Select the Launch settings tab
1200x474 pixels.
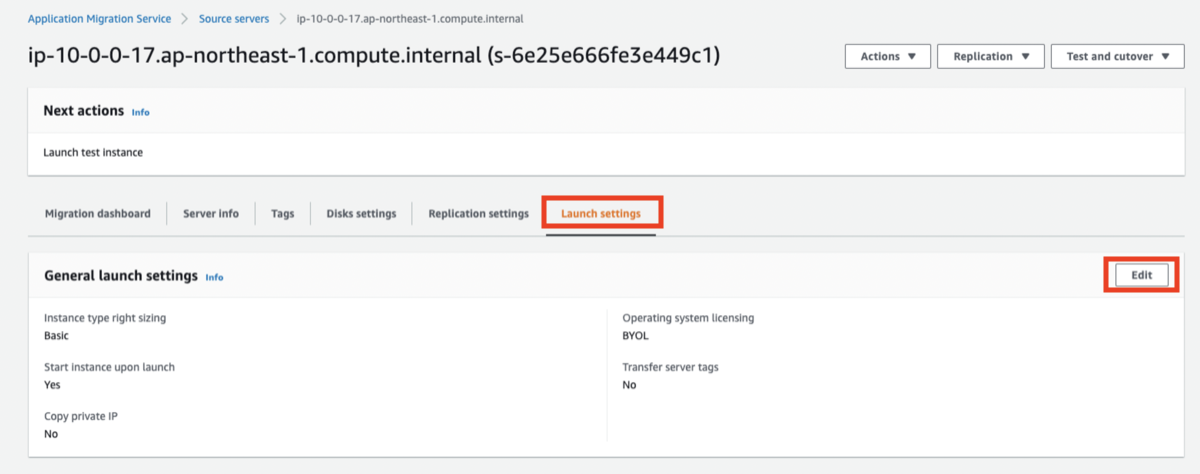pos(601,213)
